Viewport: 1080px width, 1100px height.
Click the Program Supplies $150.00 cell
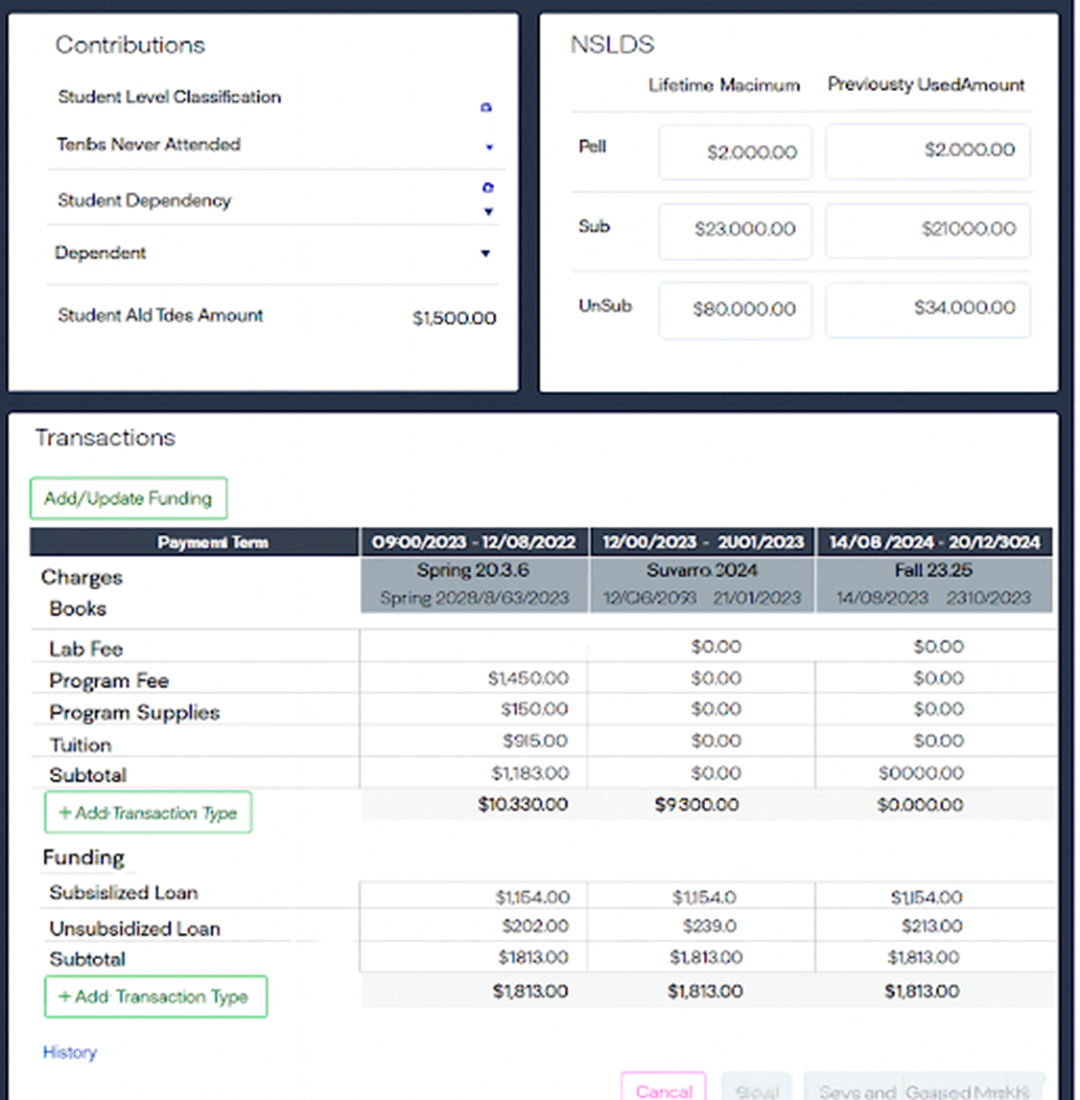pyautogui.click(x=534, y=709)
